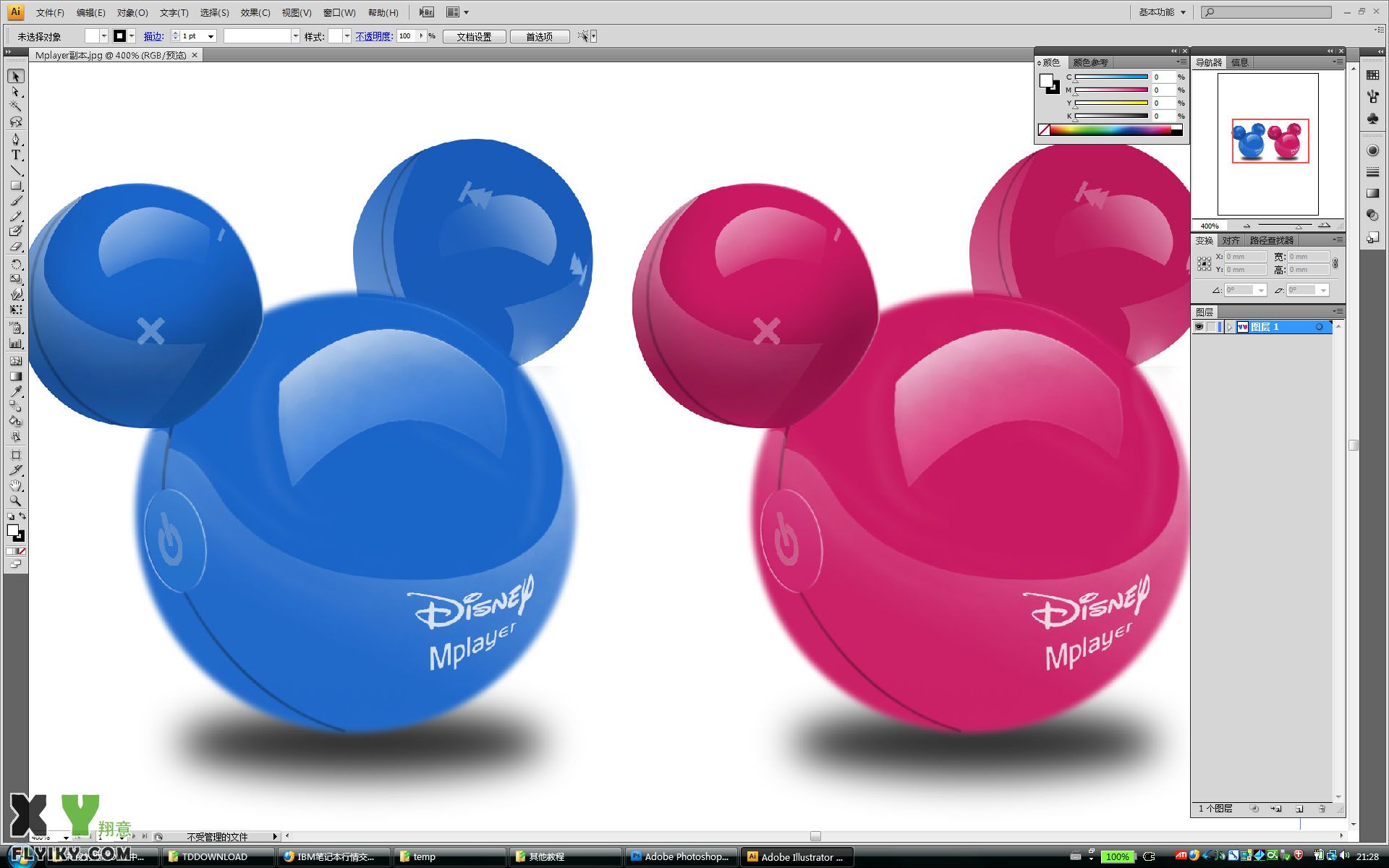Click the search field in top bar
1389x868 pixels.
pyautogui.click(x=1266, y=12)
